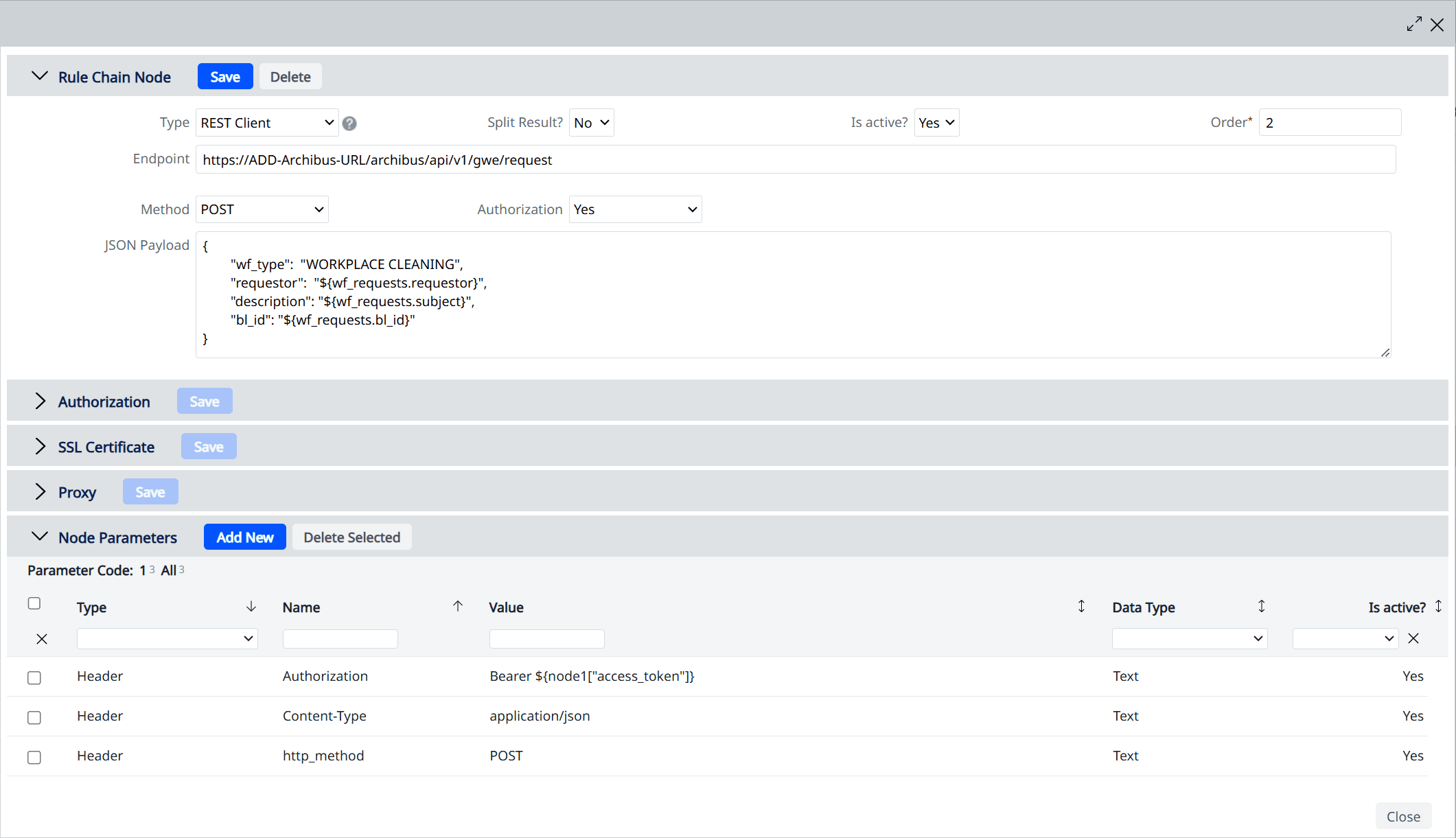The image size is (1456, 838).
Task: Sort by Name column ascending arrow
Action: pyautogui.click(x=458, y=605)
